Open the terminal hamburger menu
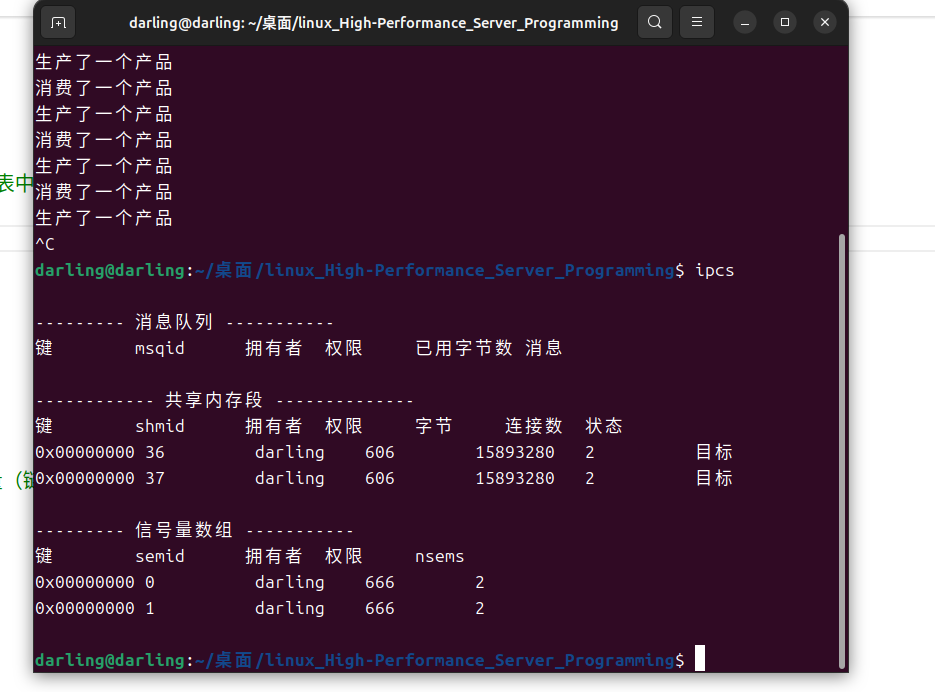The height and width of the screenshot is (692, 935). coord(696,23)
